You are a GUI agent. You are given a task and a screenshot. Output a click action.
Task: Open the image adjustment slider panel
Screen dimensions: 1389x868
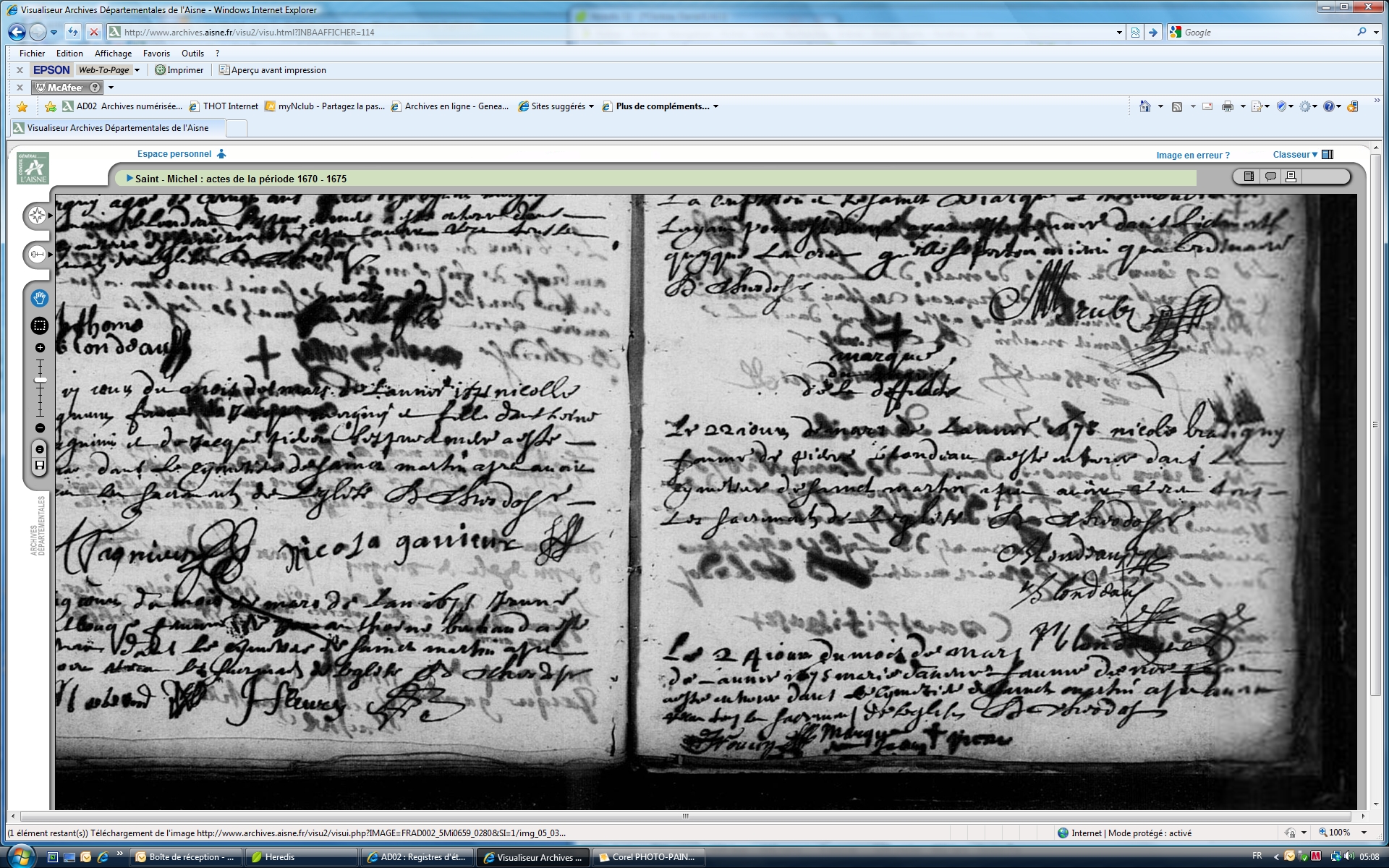37,255
